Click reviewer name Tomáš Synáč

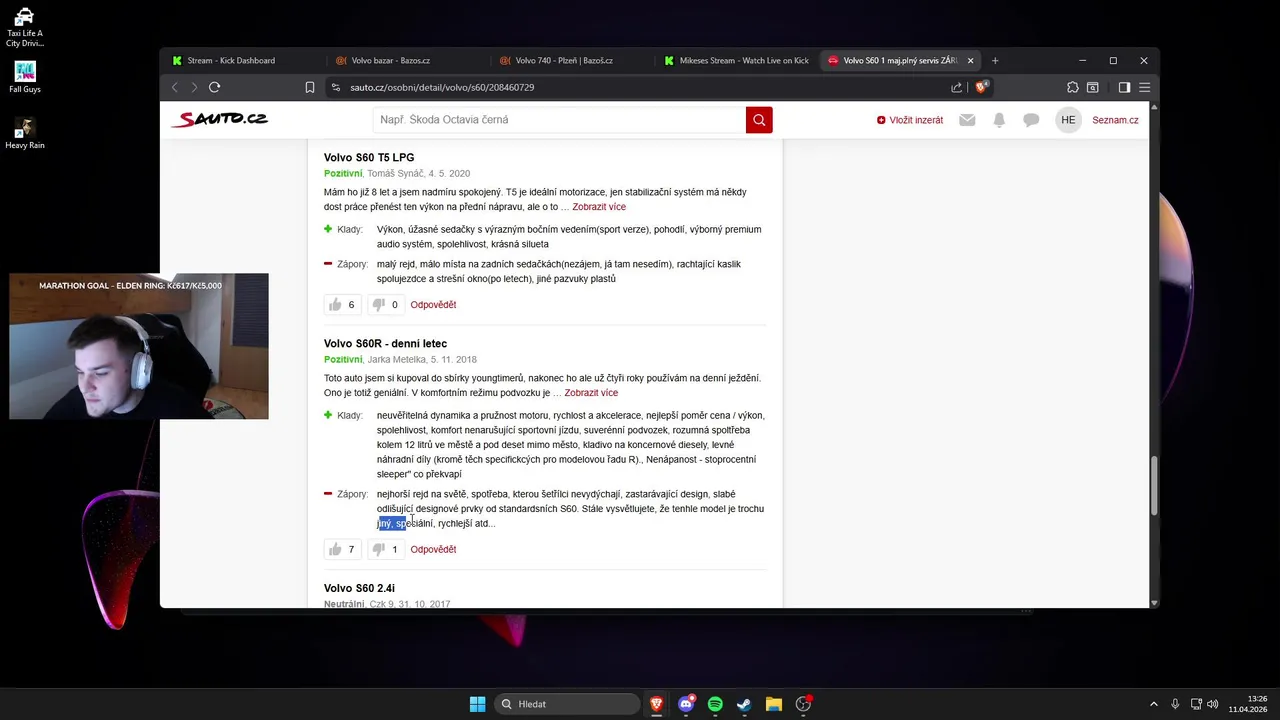(395, 174)
